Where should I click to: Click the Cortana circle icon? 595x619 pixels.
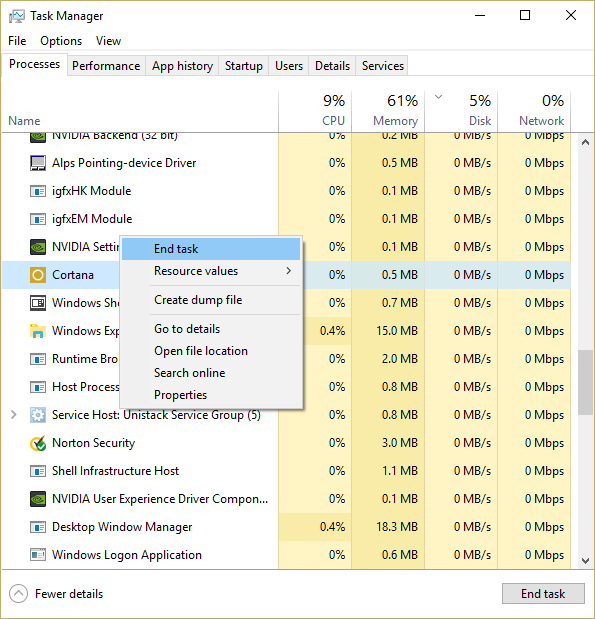point(38,275)
